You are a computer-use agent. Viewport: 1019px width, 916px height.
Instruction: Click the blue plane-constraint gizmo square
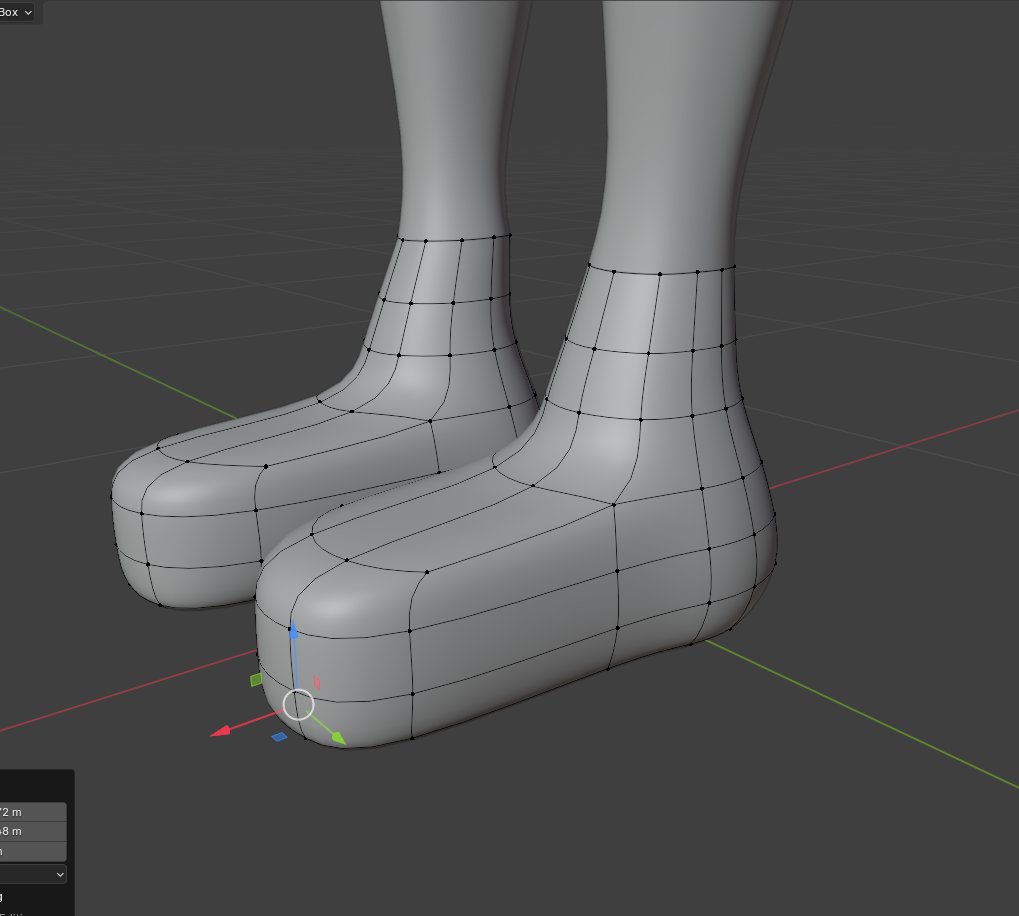coord(279,737)
